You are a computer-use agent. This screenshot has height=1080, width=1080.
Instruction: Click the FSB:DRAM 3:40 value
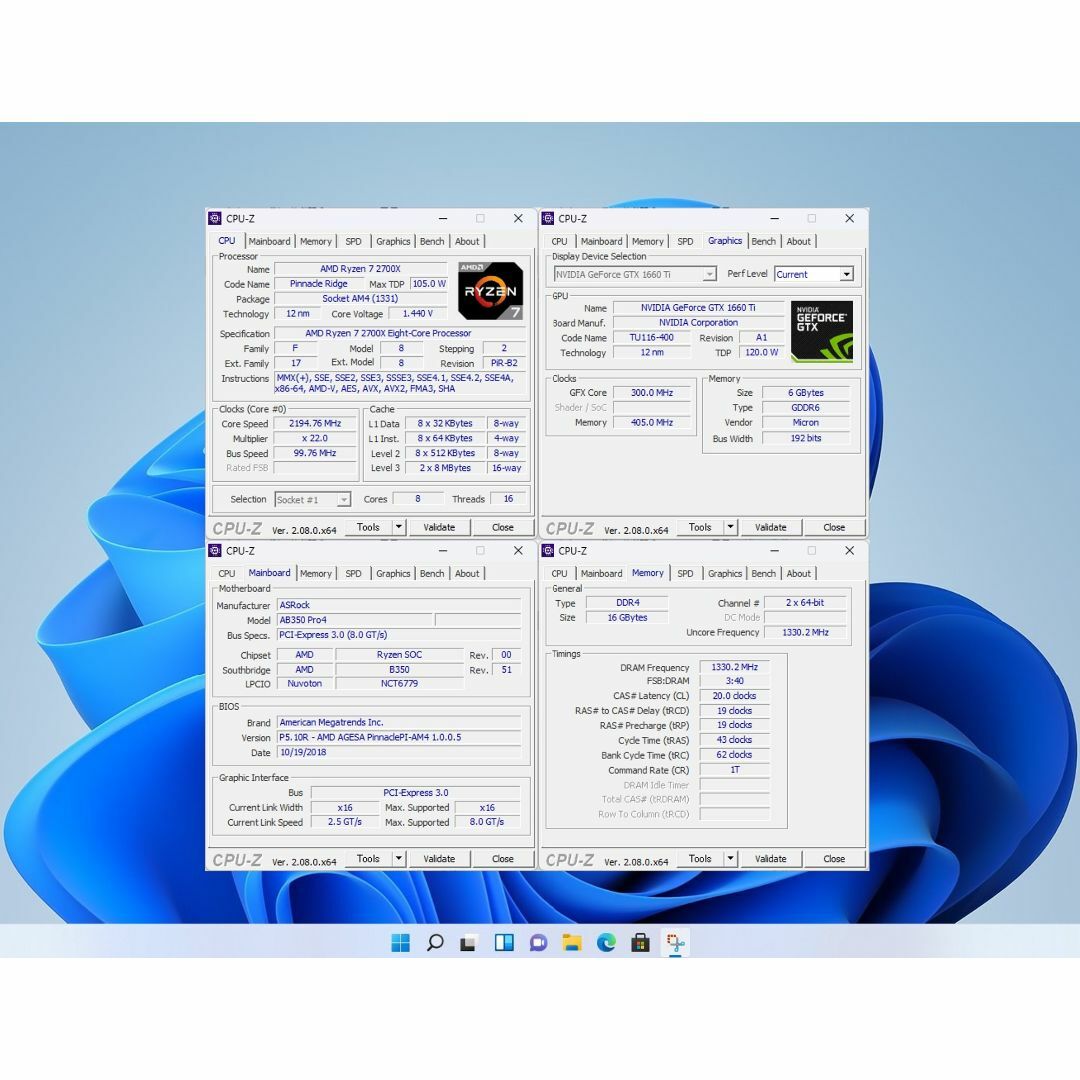point(734,681)
